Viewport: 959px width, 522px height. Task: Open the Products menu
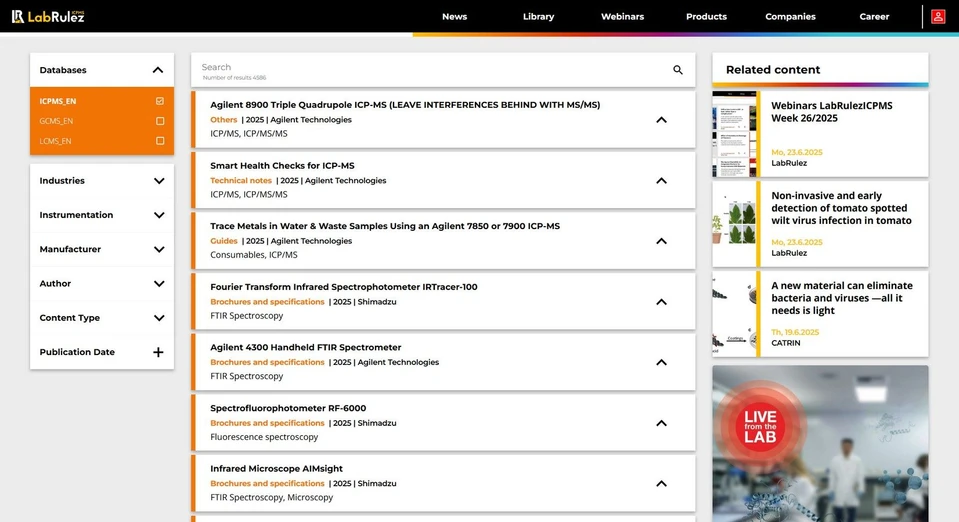click(x=706, y=17)
